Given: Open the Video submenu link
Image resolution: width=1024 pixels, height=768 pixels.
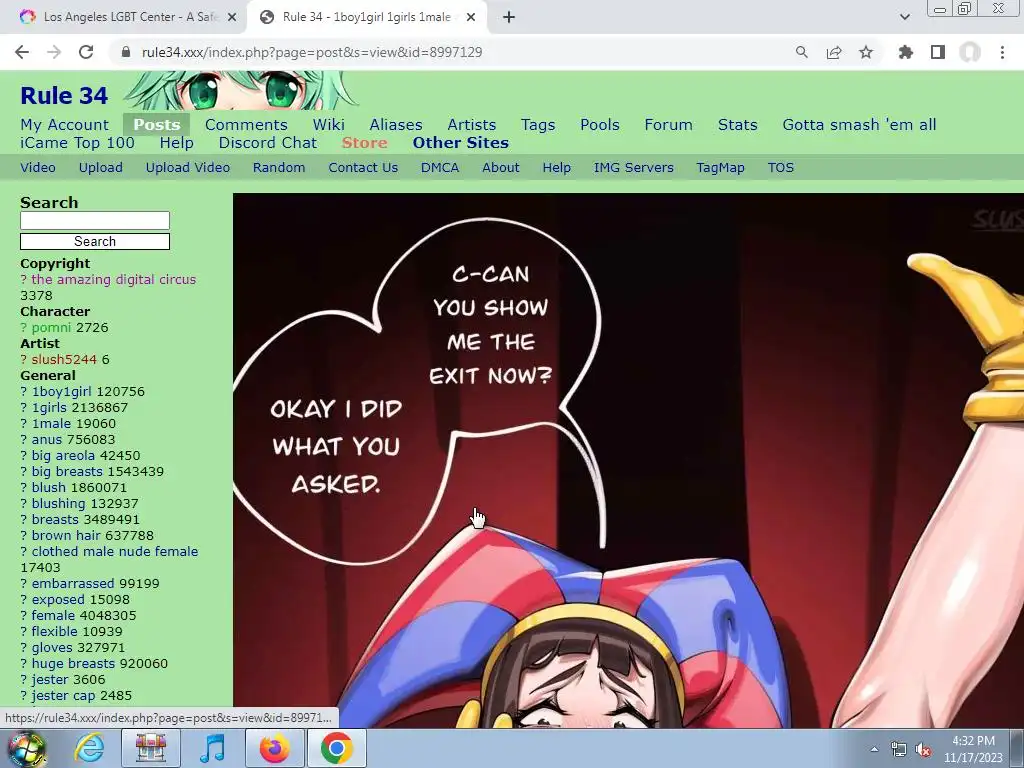Looking at the screenshot, I should coord(38,168).
